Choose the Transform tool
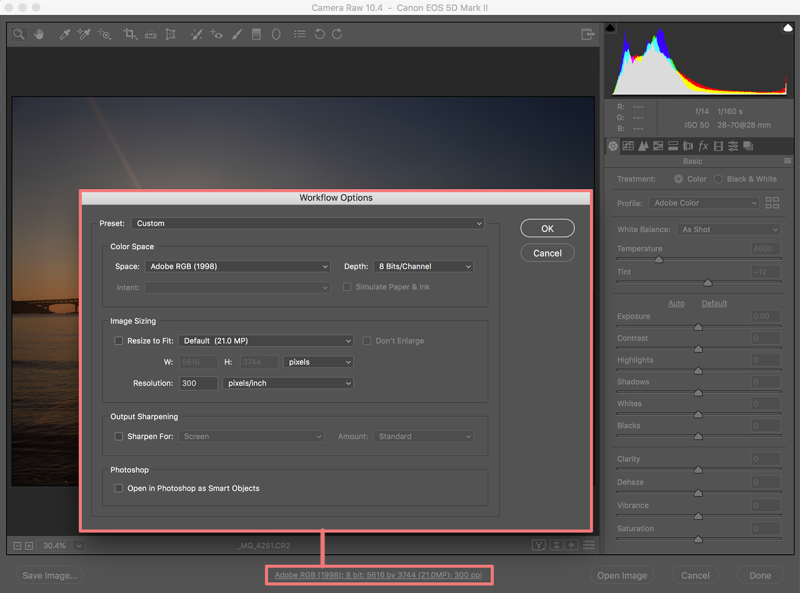Image resolution: width=800 pixels, height=593 pixels. coord(170,34)
